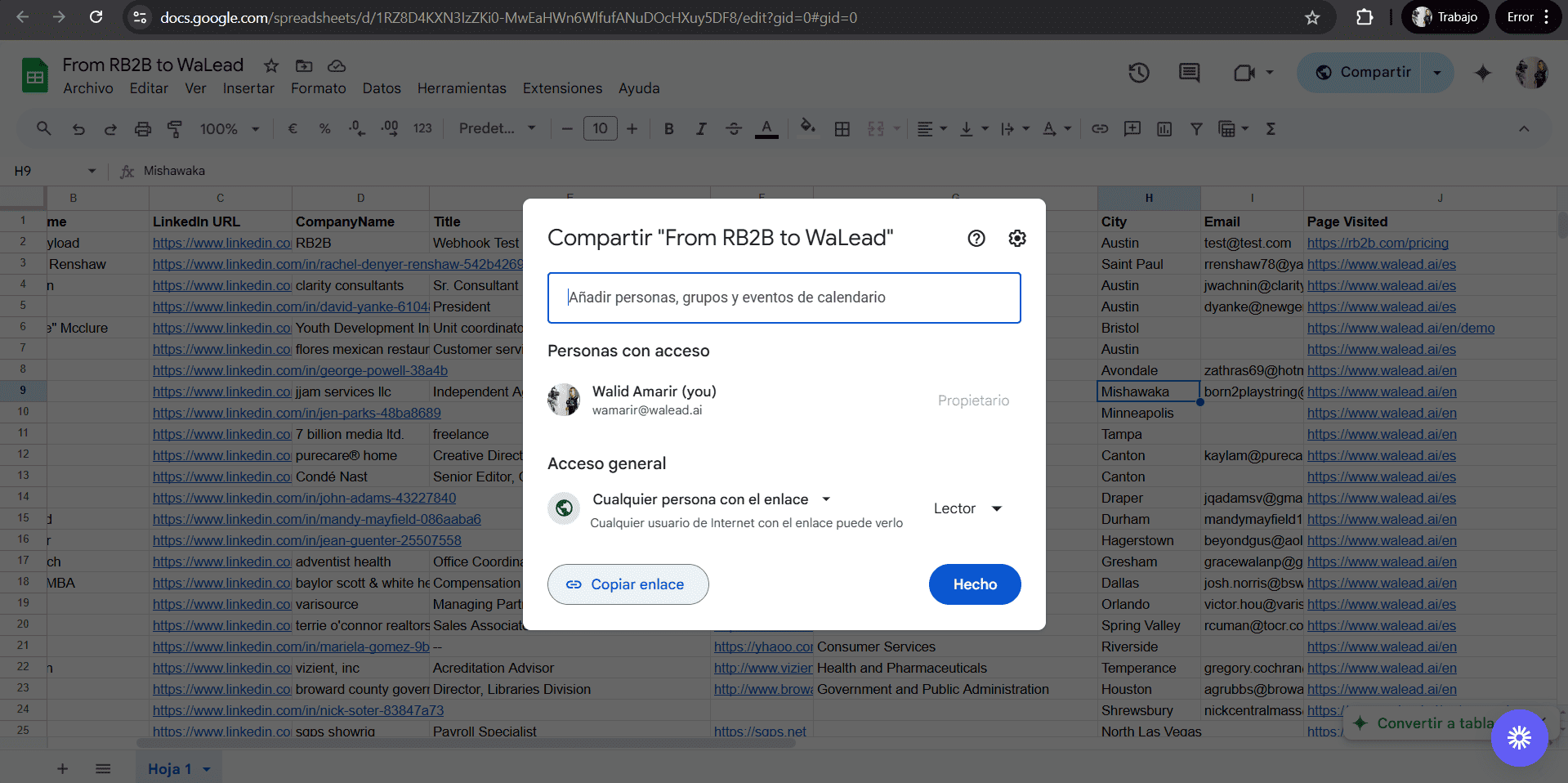
Task: Click the search menus magnifier icon
Action: point(44,128)
